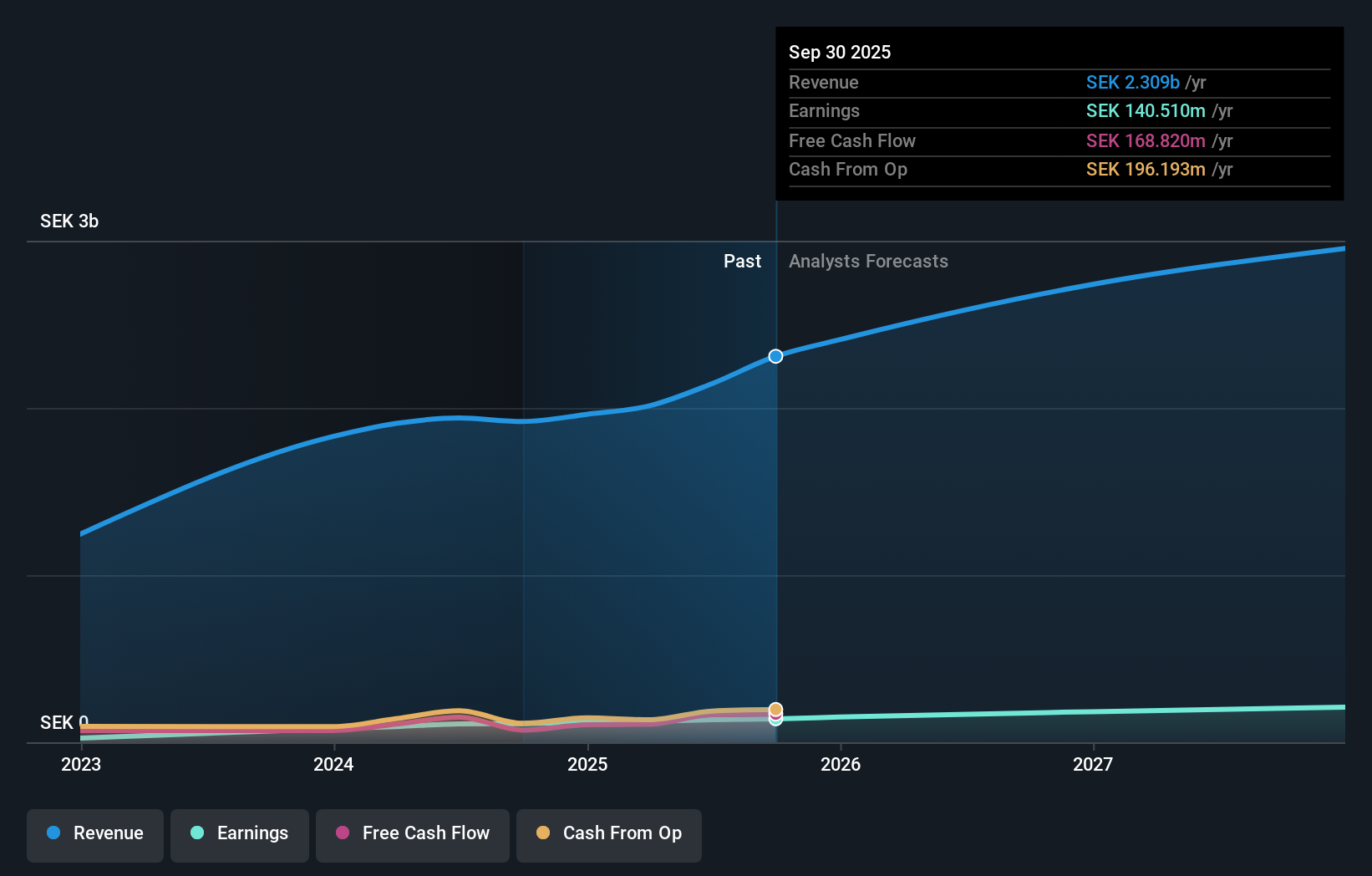This screenshot has height=876, width=1372.
Task: Open the Analysts Forecasts section
Action: 869,261
